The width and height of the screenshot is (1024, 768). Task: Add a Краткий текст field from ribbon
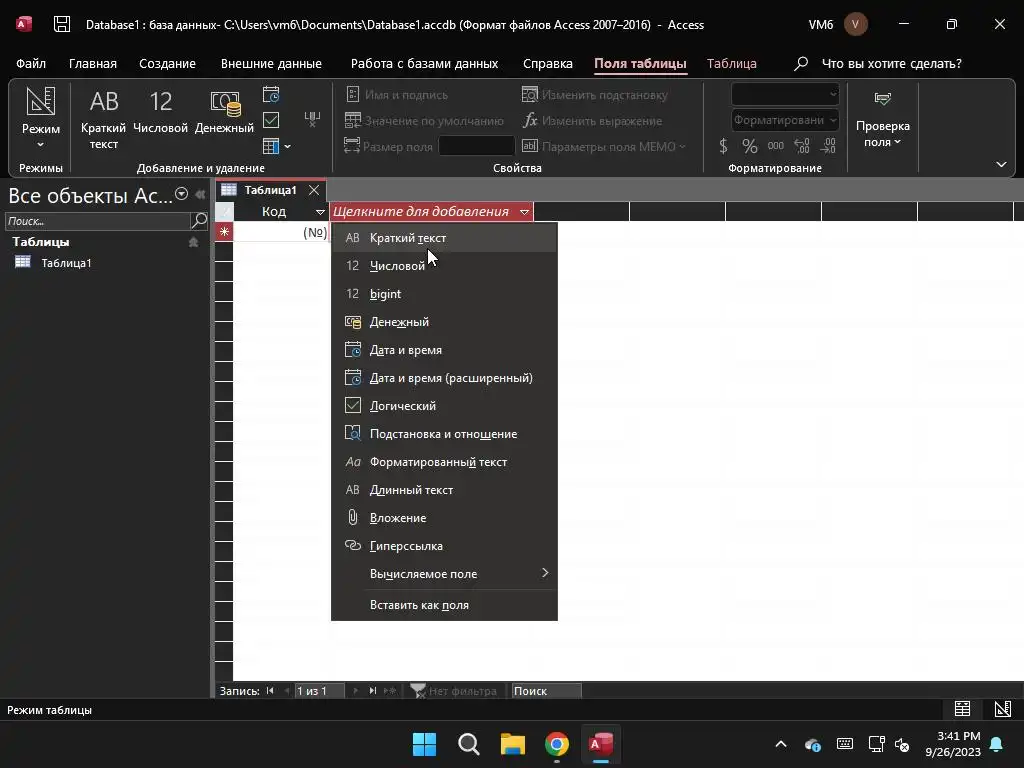point(103,119)
